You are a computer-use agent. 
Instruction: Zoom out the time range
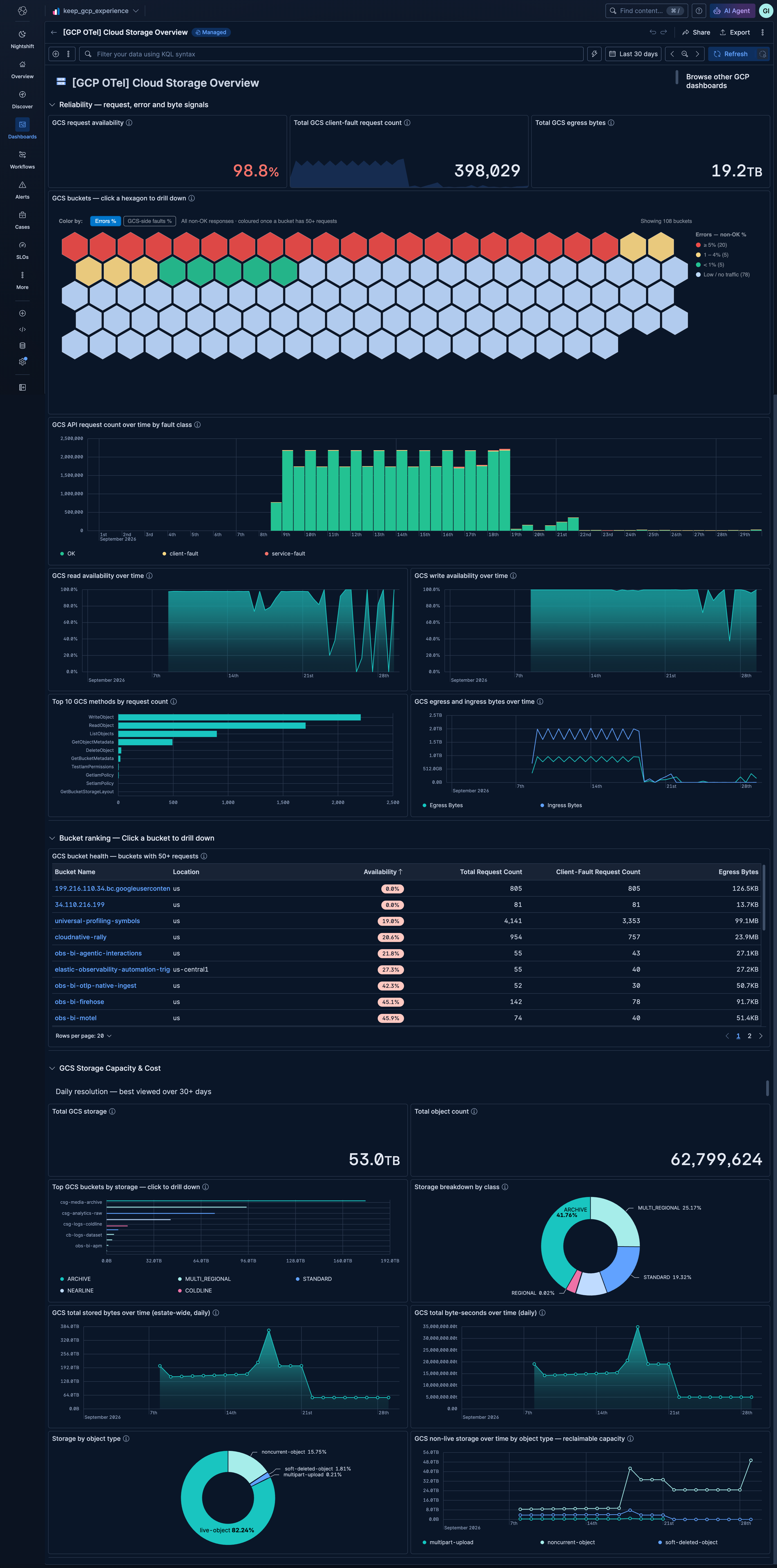pos(684,54)
